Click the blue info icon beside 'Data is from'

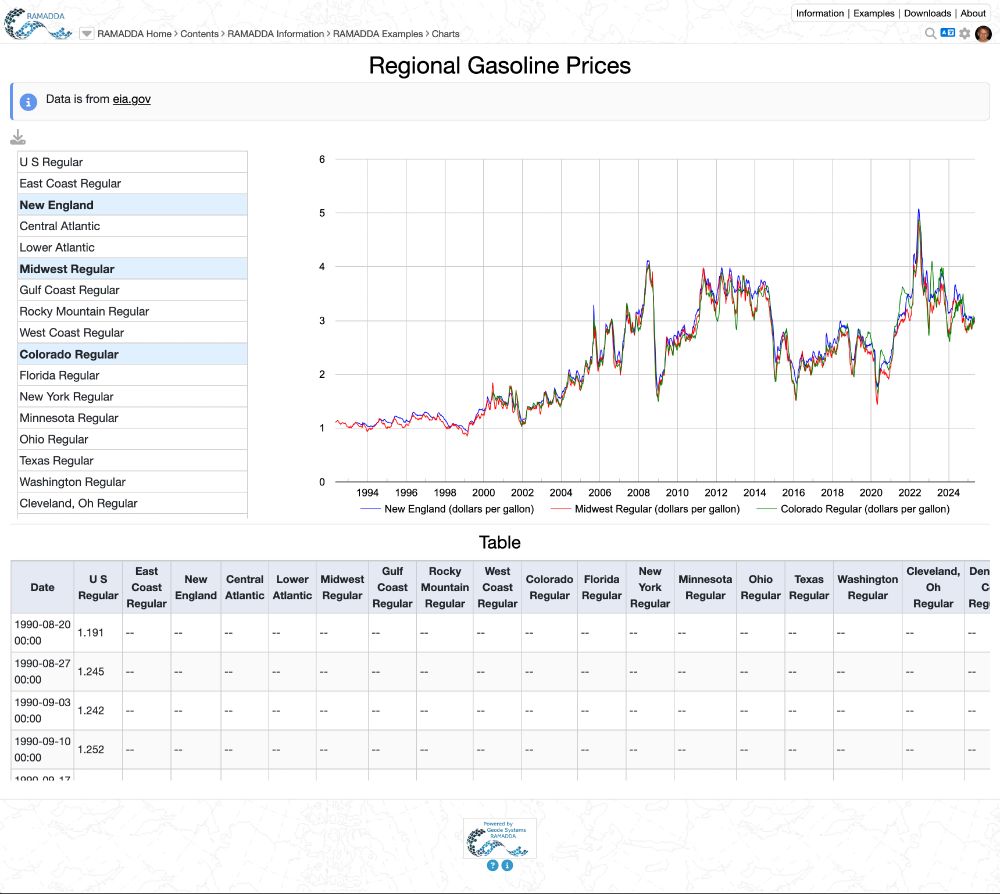point(28,102)
